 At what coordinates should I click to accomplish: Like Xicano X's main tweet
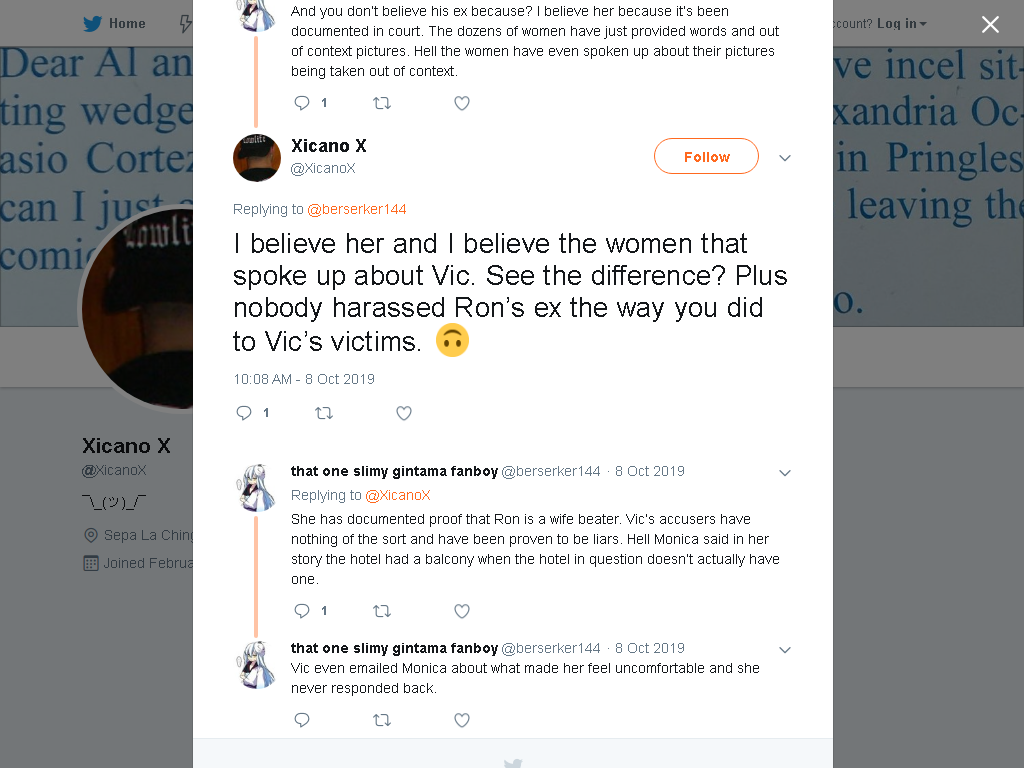coord(404,413)
